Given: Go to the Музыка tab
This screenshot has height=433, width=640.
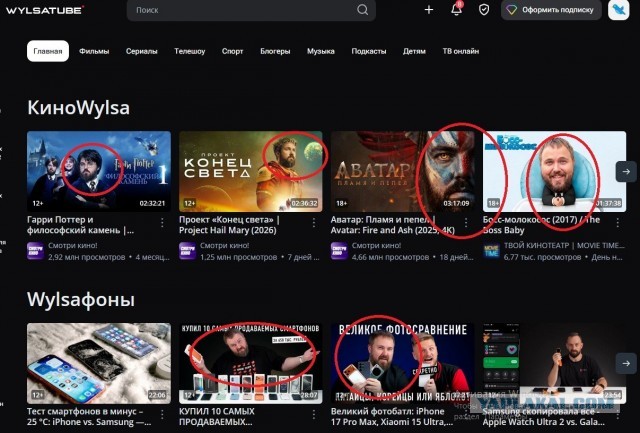Looking at the screenshot, I should click(321, 51).
